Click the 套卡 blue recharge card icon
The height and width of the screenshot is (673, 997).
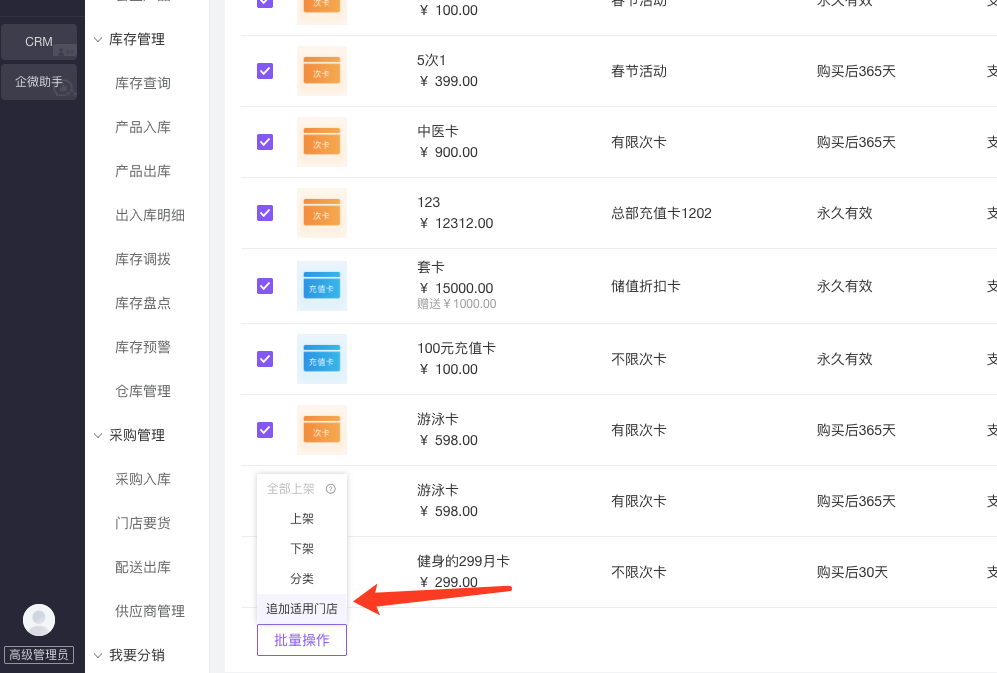(x=321, y=286)
